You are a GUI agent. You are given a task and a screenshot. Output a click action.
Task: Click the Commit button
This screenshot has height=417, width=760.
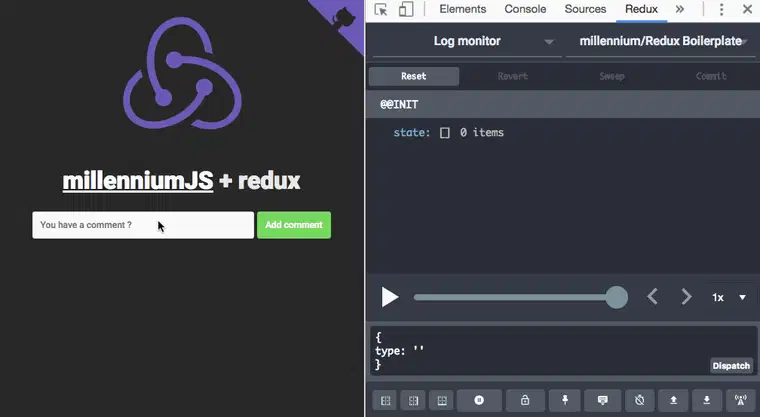711,76
